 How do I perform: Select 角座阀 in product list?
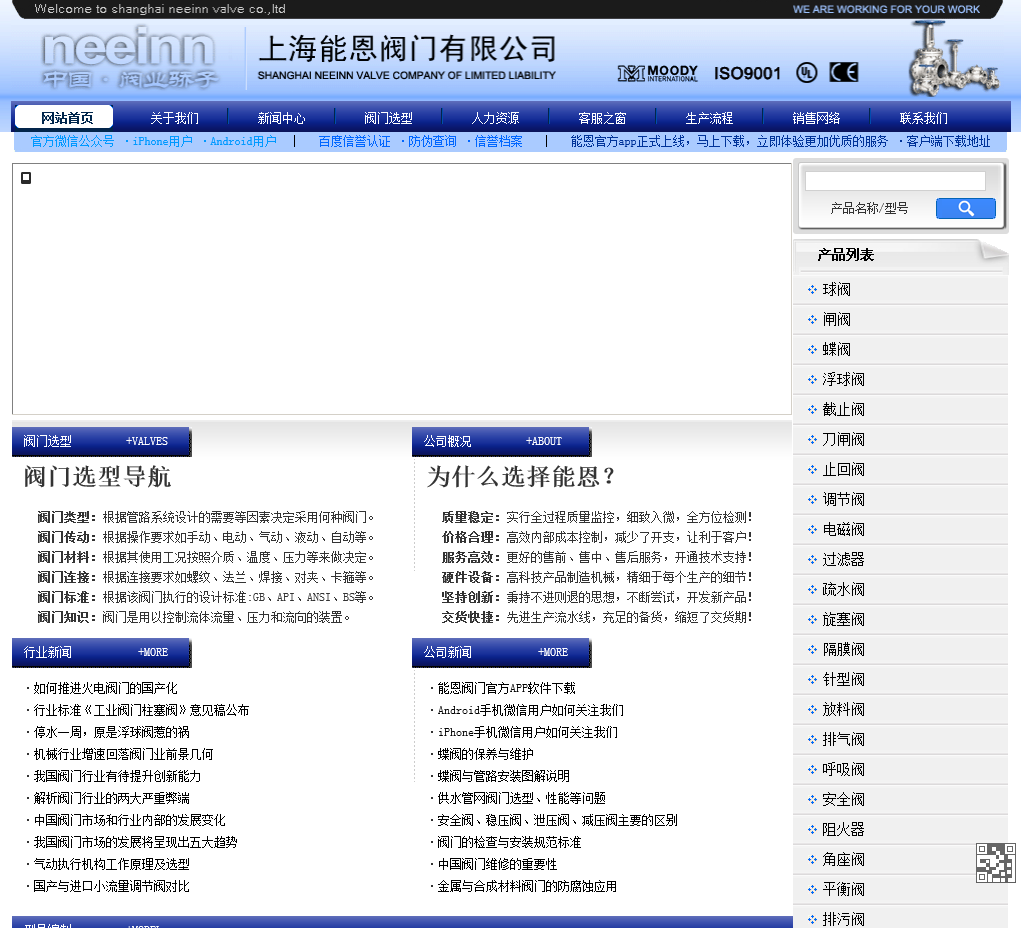(843, 858)
